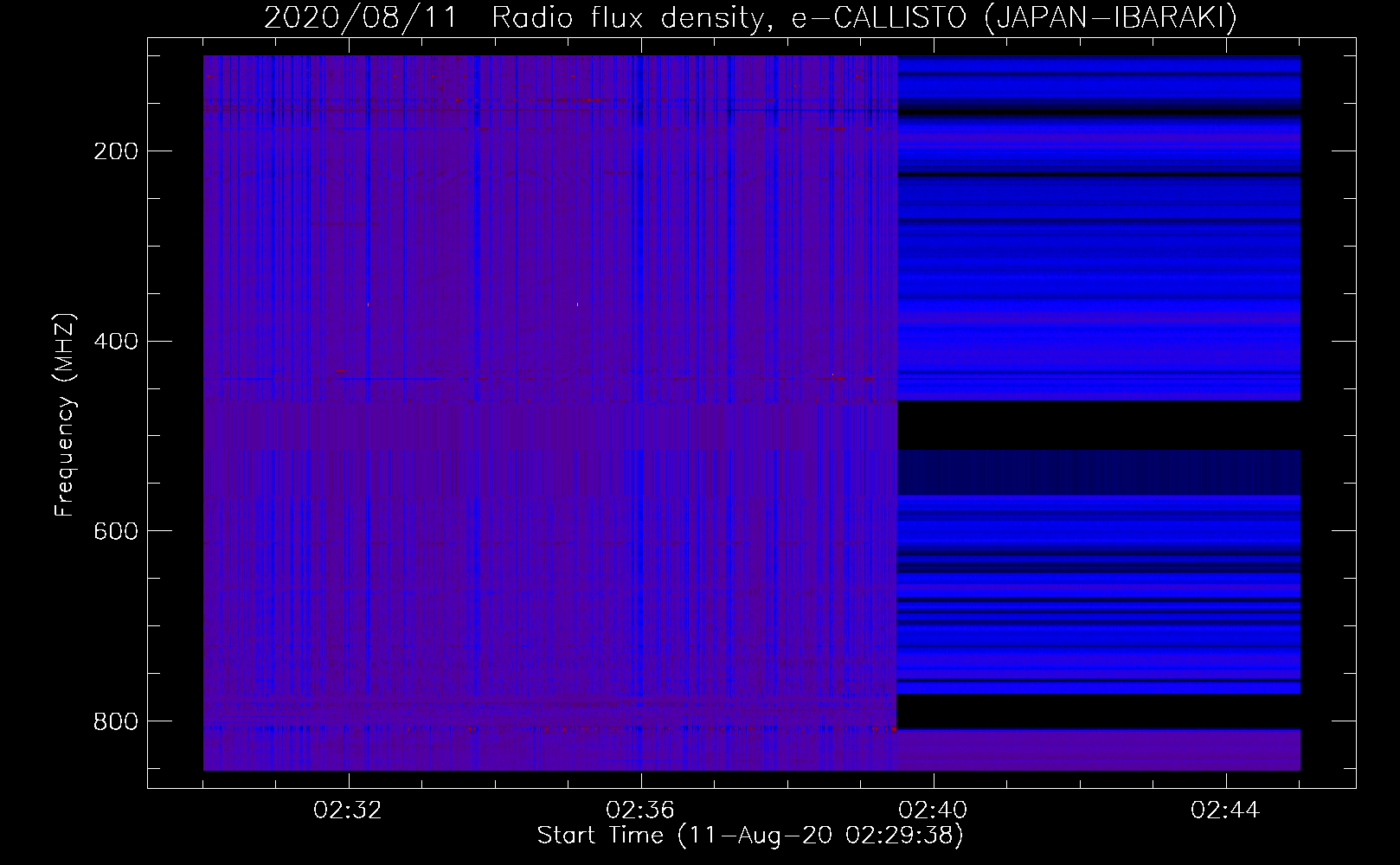Click the 'Start Time (11-Aug-20 02:29:38)' axis label
This screenshot has width=1400, height=865.
[x=750, y=836]
